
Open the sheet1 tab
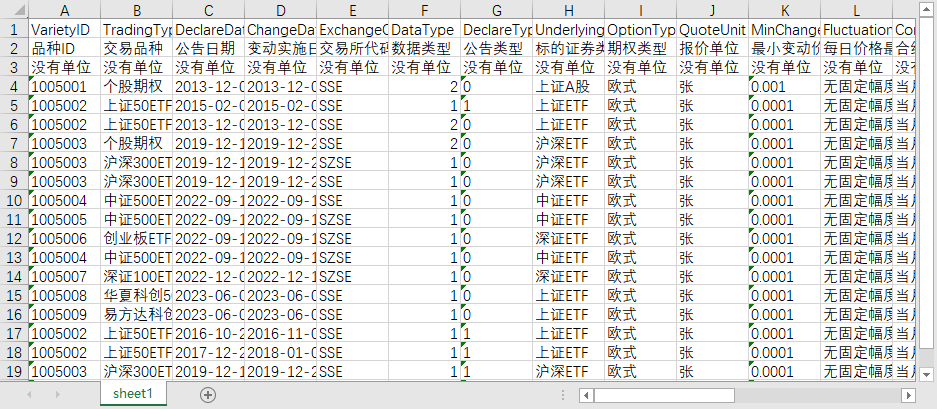pyautogui.click(x=133, y=394)
